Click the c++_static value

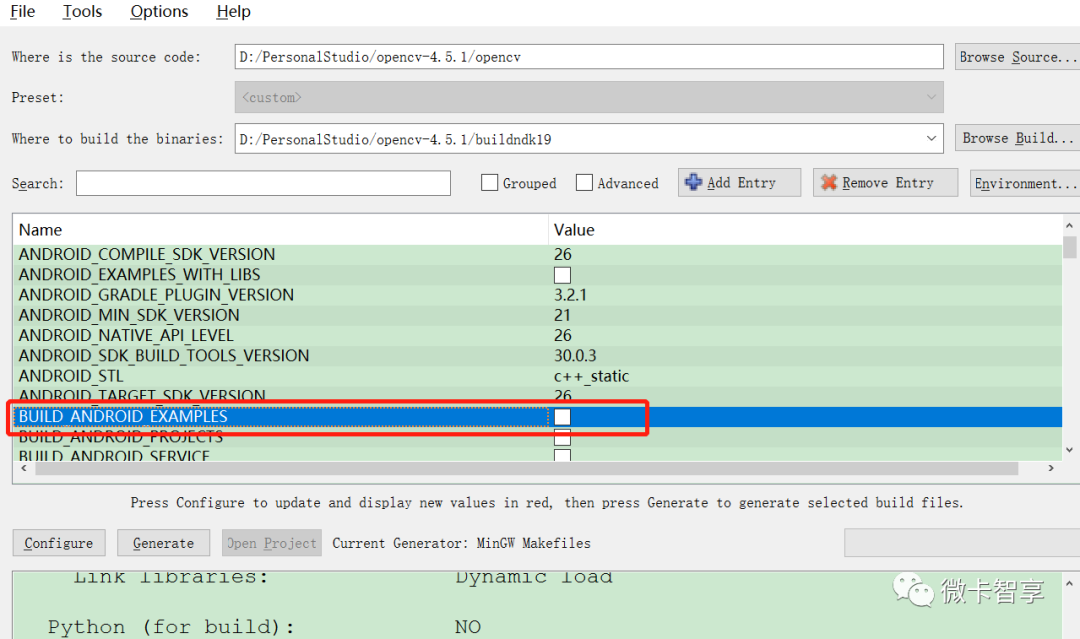point(592,376)
